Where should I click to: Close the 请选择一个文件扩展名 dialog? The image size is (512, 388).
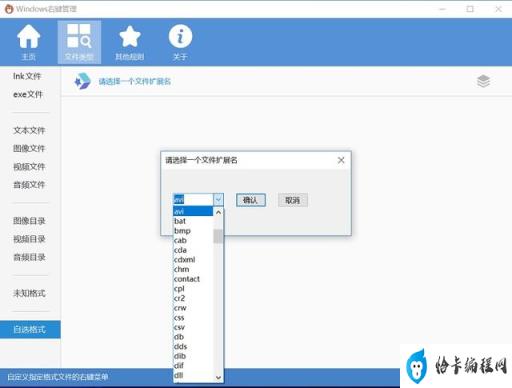coord(341,160)
